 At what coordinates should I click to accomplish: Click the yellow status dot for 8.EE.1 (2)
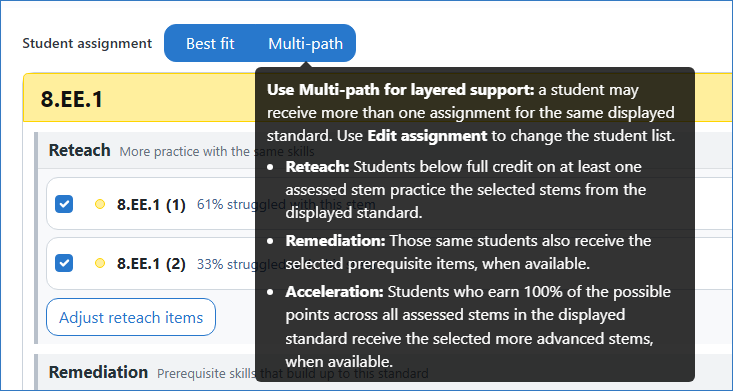(100, 264)
